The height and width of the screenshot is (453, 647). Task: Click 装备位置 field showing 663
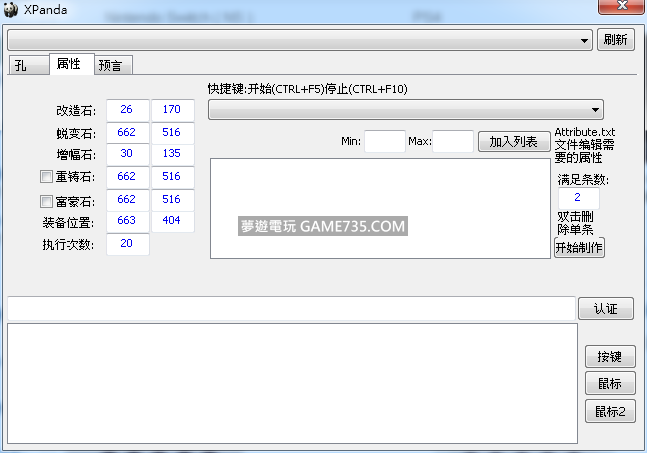tap(128, 222)
